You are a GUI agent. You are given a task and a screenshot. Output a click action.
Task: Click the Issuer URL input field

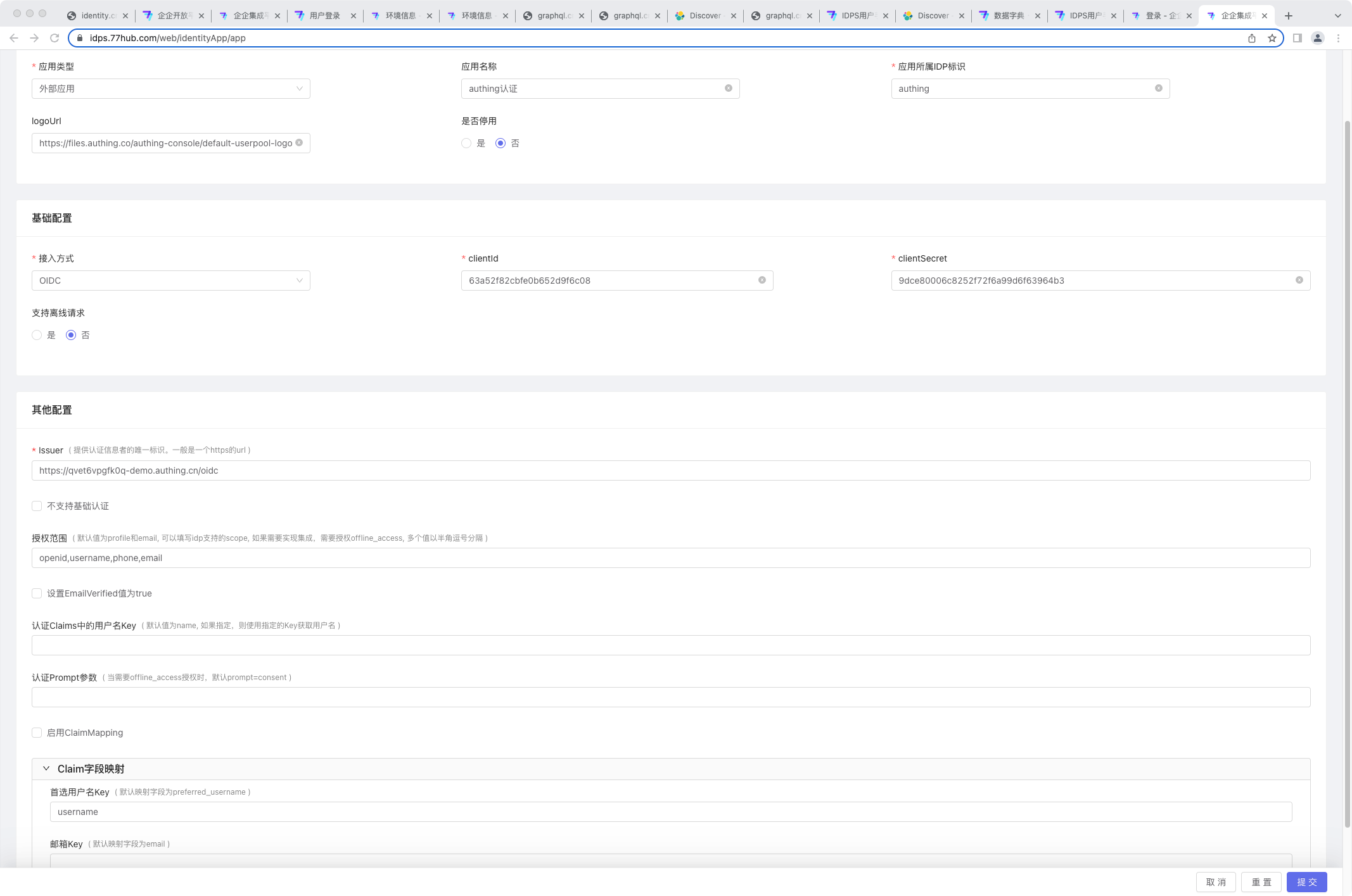pyautogui.click(x=670, y=470)
